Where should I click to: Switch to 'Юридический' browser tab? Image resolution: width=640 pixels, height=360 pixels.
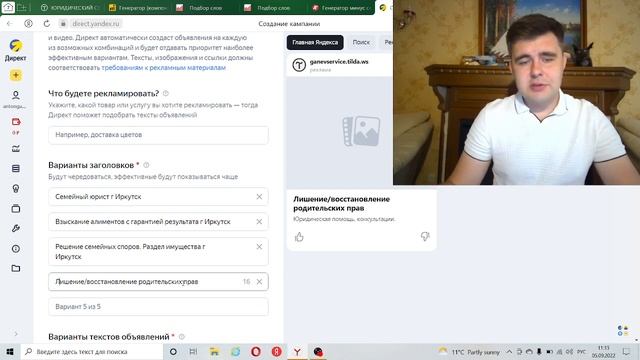70,8
